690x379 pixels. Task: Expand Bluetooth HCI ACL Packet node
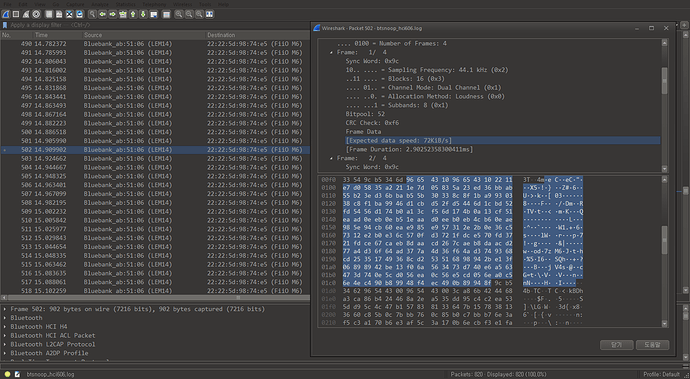tap(5, 335)
